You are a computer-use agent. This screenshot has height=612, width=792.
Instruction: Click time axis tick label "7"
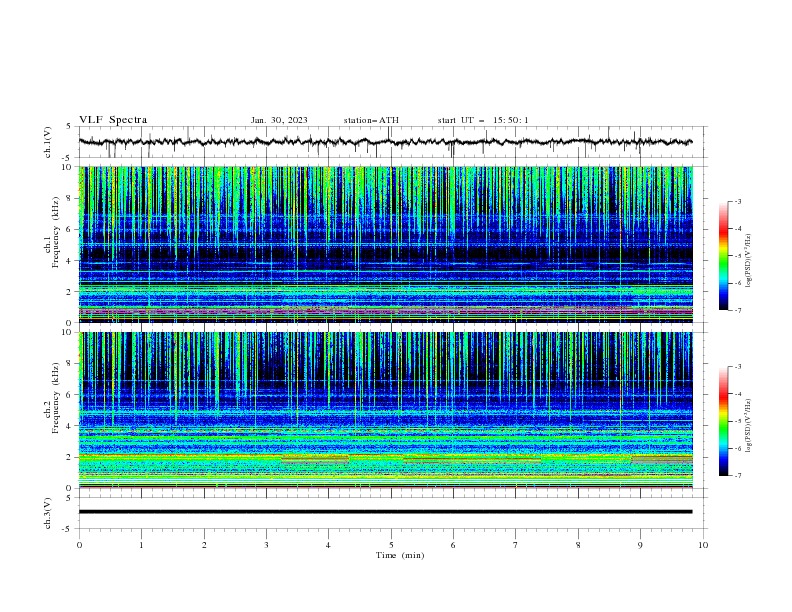[516, 545]
